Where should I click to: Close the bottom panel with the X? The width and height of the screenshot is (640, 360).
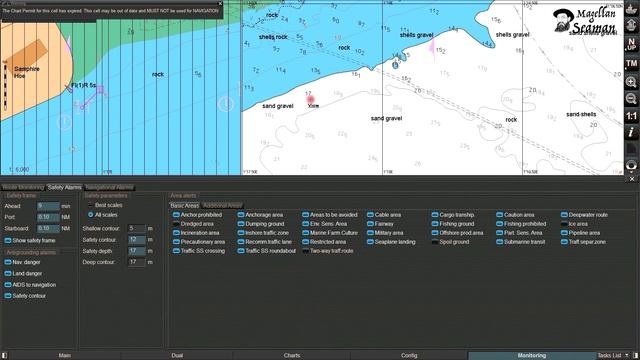(x=632, y=179)
